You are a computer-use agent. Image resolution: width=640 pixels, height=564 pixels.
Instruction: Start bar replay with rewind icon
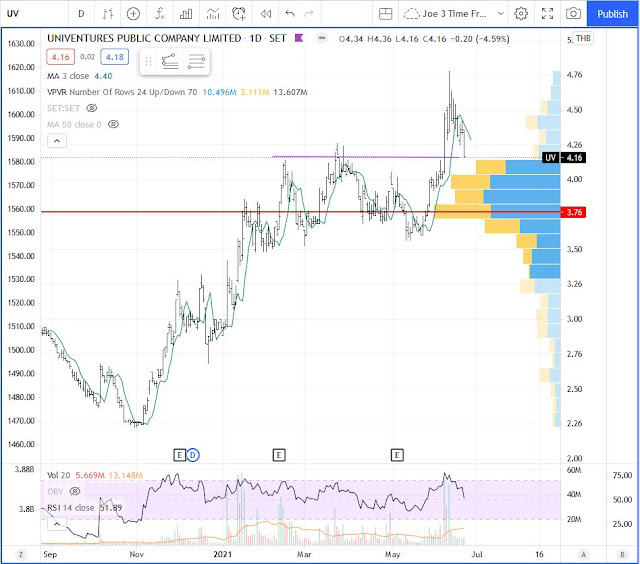point(266,14)
